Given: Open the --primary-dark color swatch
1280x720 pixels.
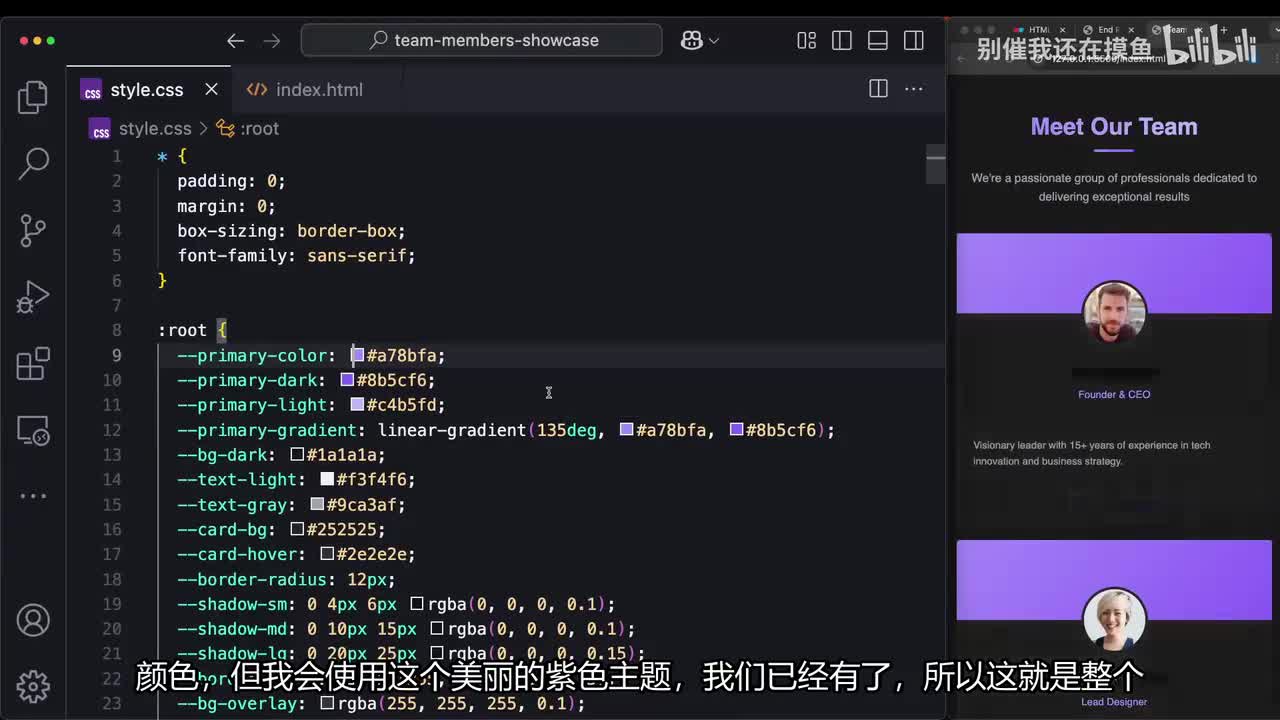Looking at the screenshot, I should click(x=347, y=380).
